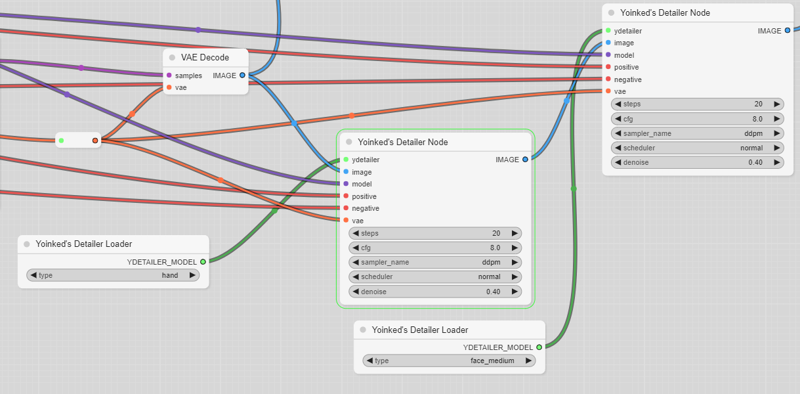
Task: Click the right arrow of top-right scheduler field
Action: (777, 148)
